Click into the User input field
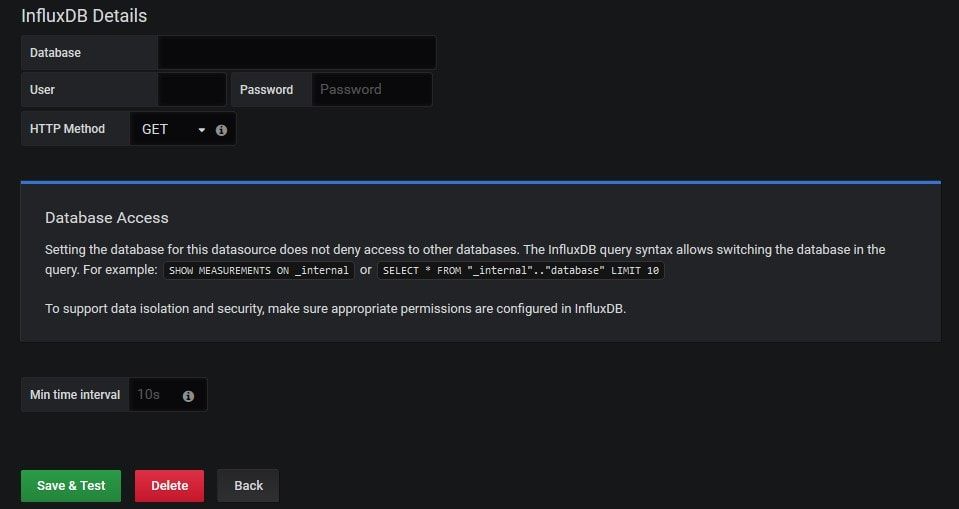959x509 pixels. coord(192,89)
